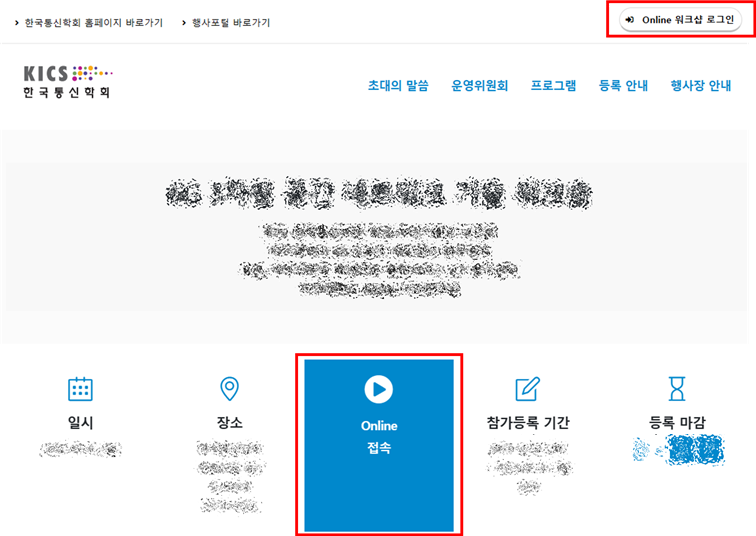Go to the 운영위원회 menu item
This screenshot has width=756, height=536.
[x=480, y=86]
